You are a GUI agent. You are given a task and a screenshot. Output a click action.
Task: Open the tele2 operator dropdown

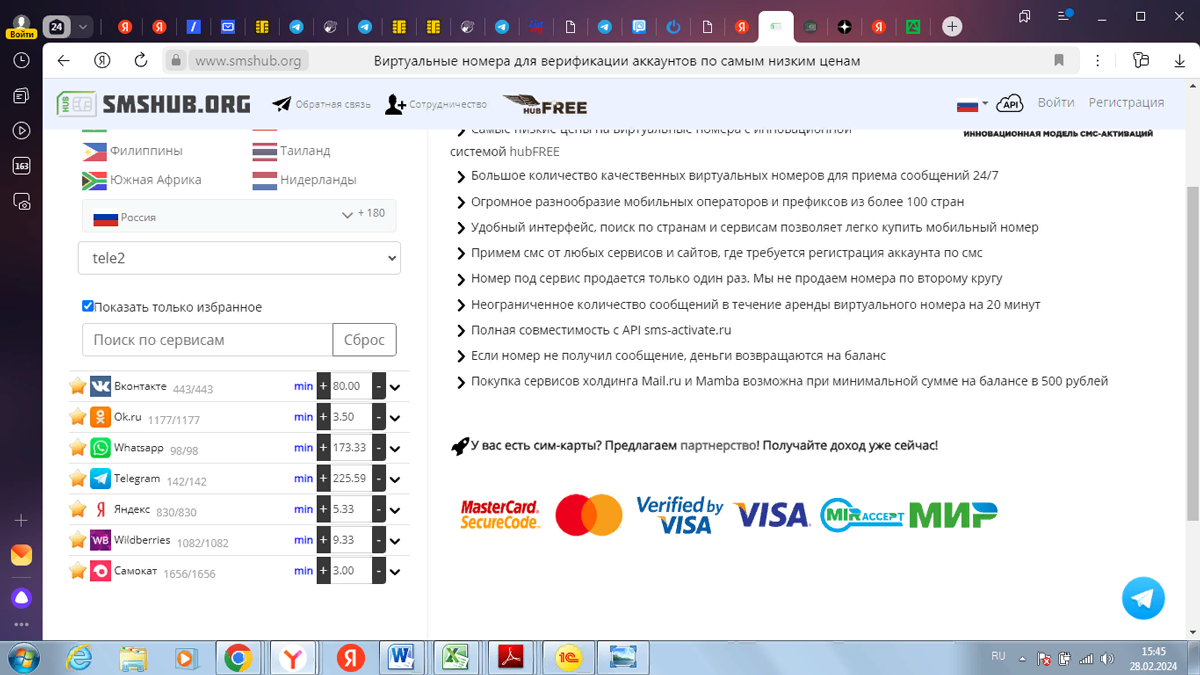(x=239, y=258)
